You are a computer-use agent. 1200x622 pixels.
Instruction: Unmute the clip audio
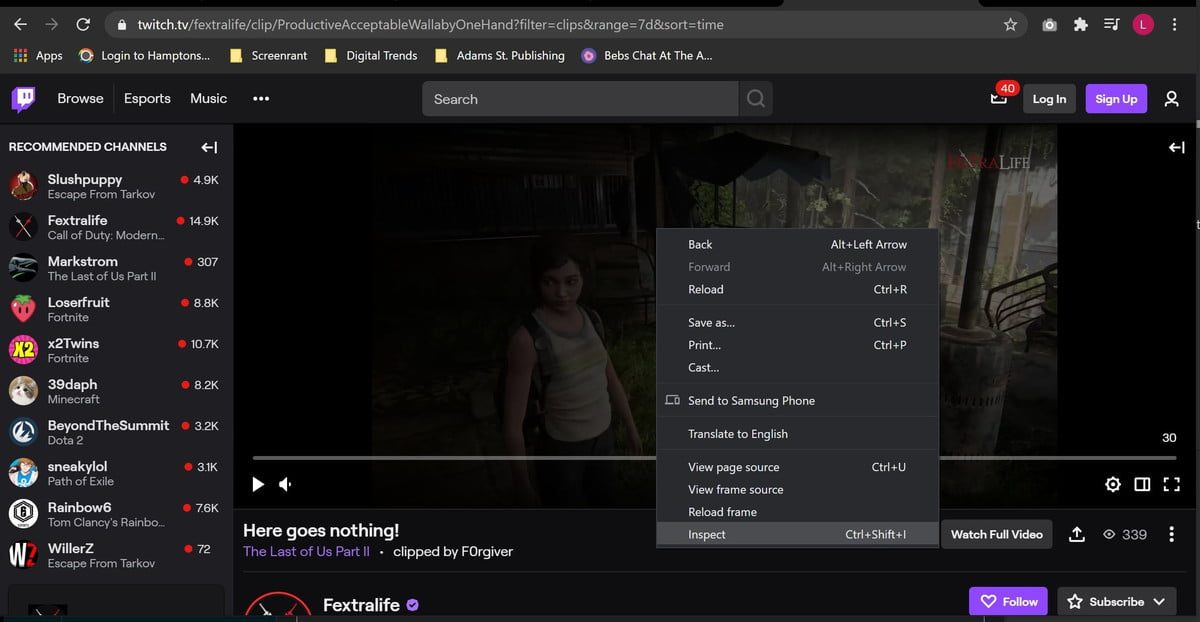click(x=285, y=484)
